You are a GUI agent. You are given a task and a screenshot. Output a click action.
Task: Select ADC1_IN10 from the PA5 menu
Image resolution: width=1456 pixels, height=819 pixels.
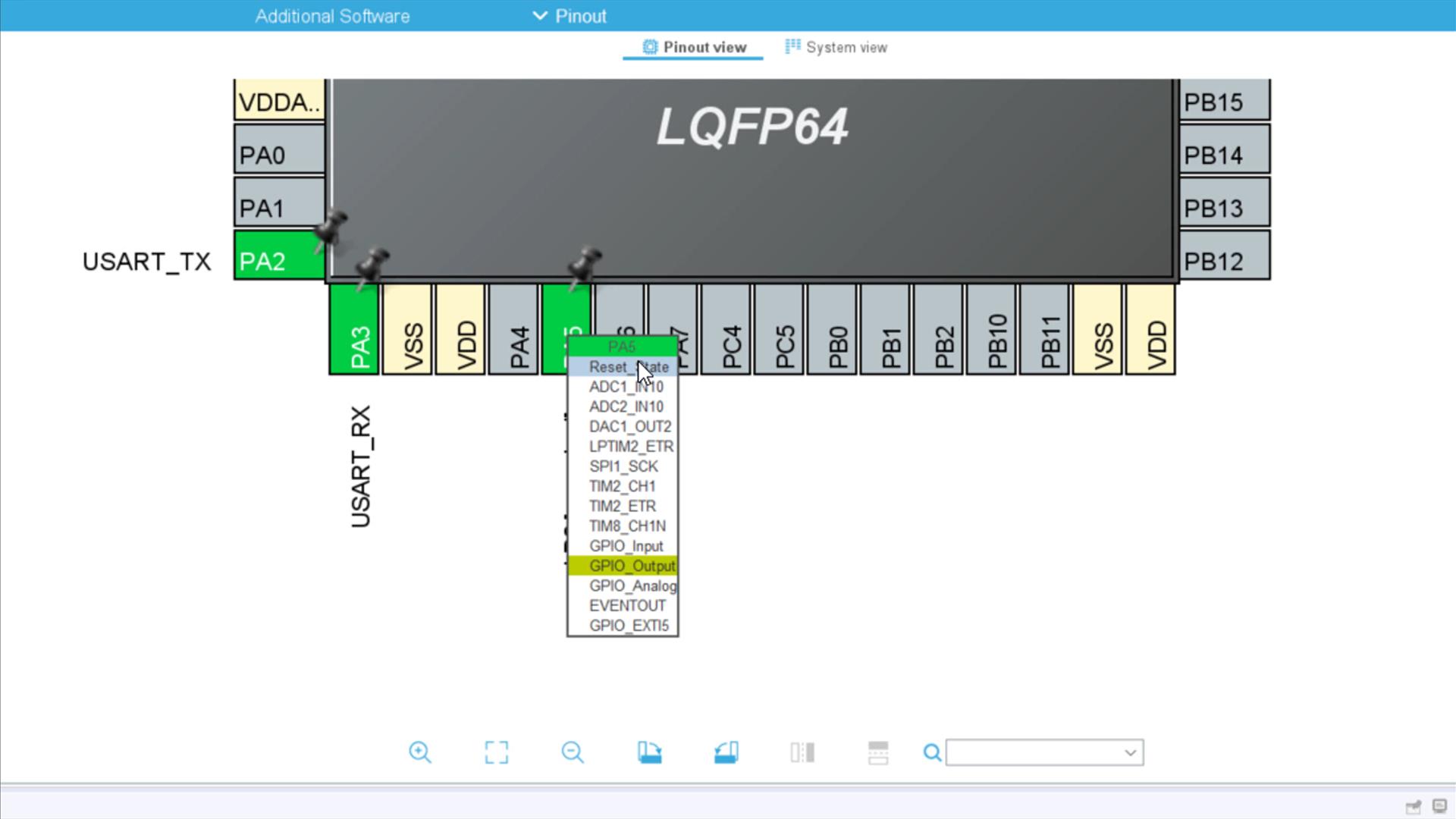[627, 387]
